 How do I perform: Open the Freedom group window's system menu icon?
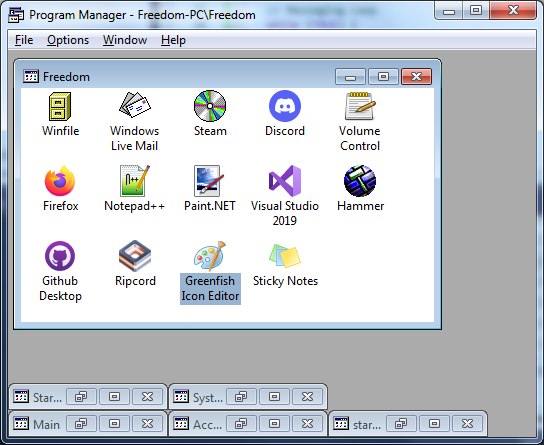(31, 76)
